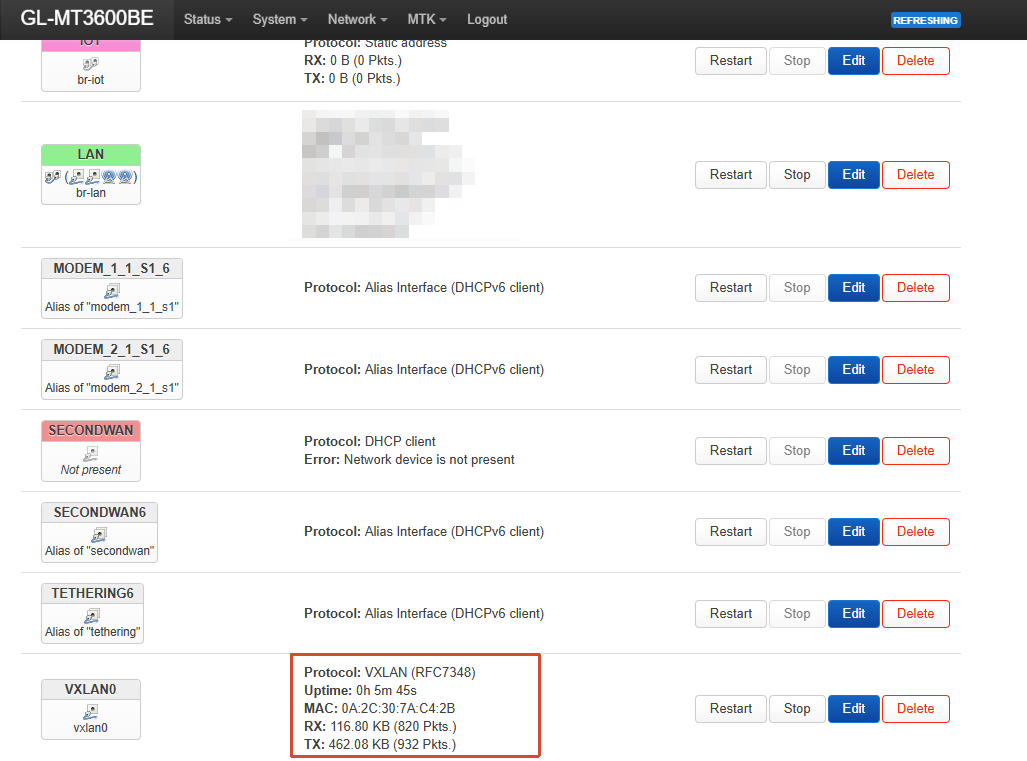Image resolution: width=1027 pixels, height=761 pixels.
Task: Stop the MODEM_2_1_S1_6 interface
Action: [x=796, y=370]
